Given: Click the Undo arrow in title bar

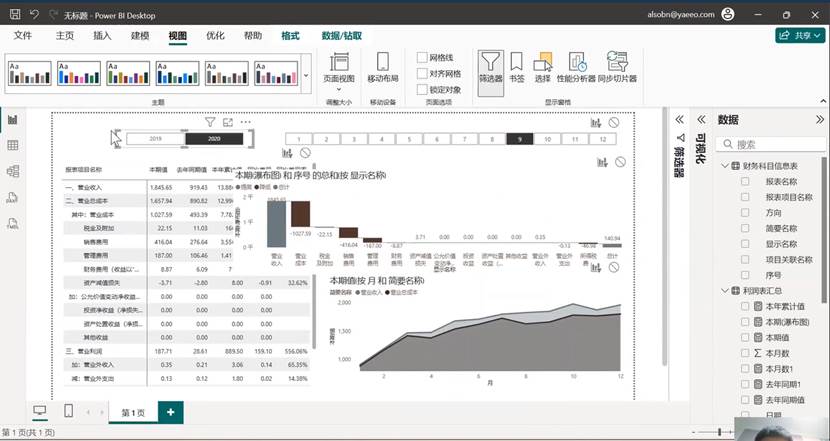Looking at the screenshot, I should (x=34, y=14).
